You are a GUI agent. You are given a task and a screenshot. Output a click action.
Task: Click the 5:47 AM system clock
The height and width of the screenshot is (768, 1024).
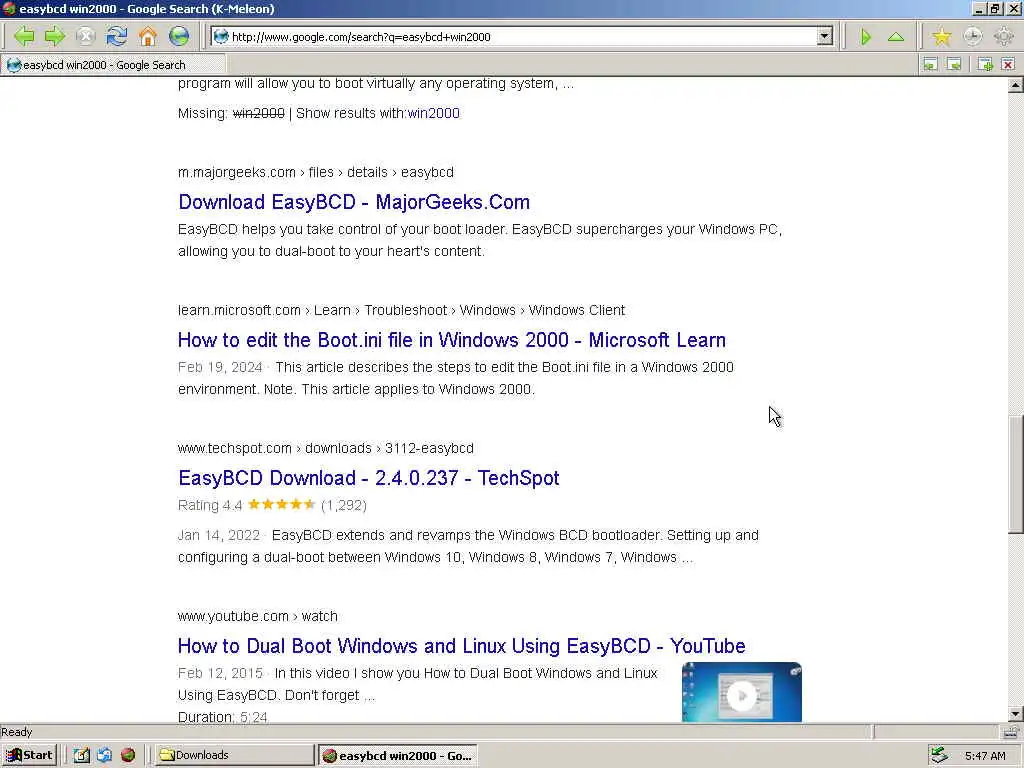click(x=985, y=756)
